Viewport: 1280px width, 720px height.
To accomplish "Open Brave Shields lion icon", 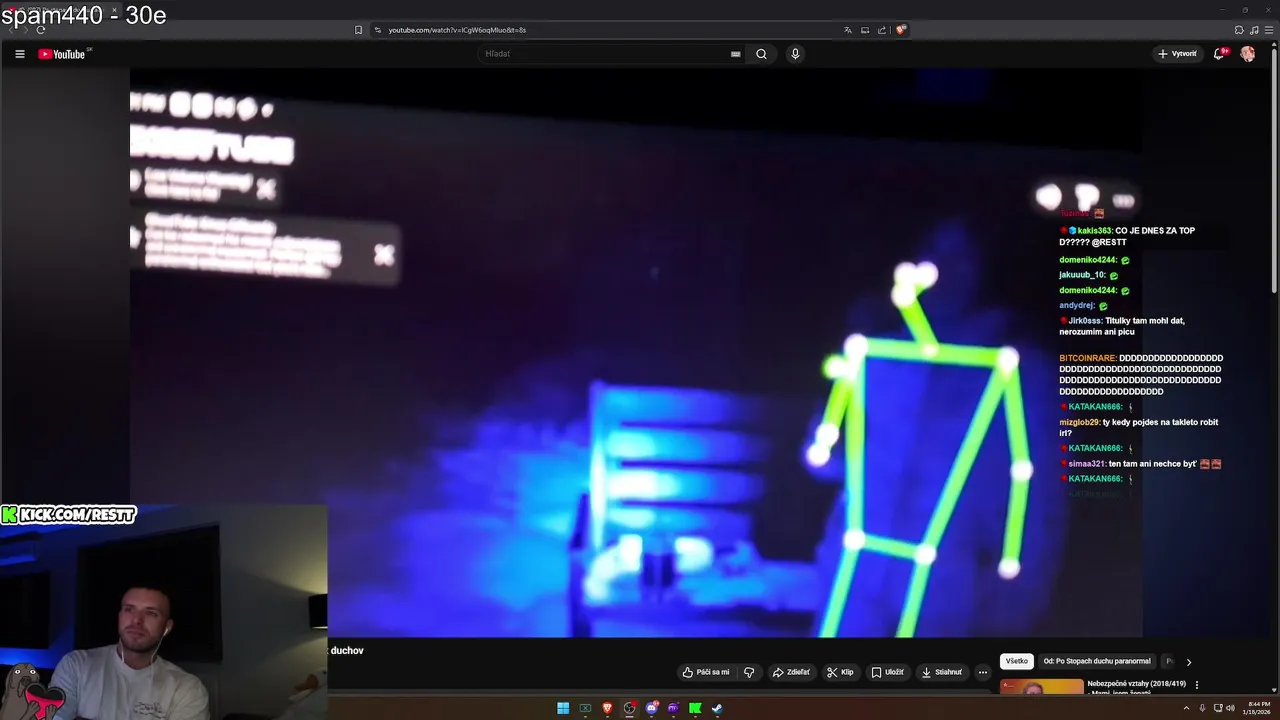I will click(x=901, y=30).
